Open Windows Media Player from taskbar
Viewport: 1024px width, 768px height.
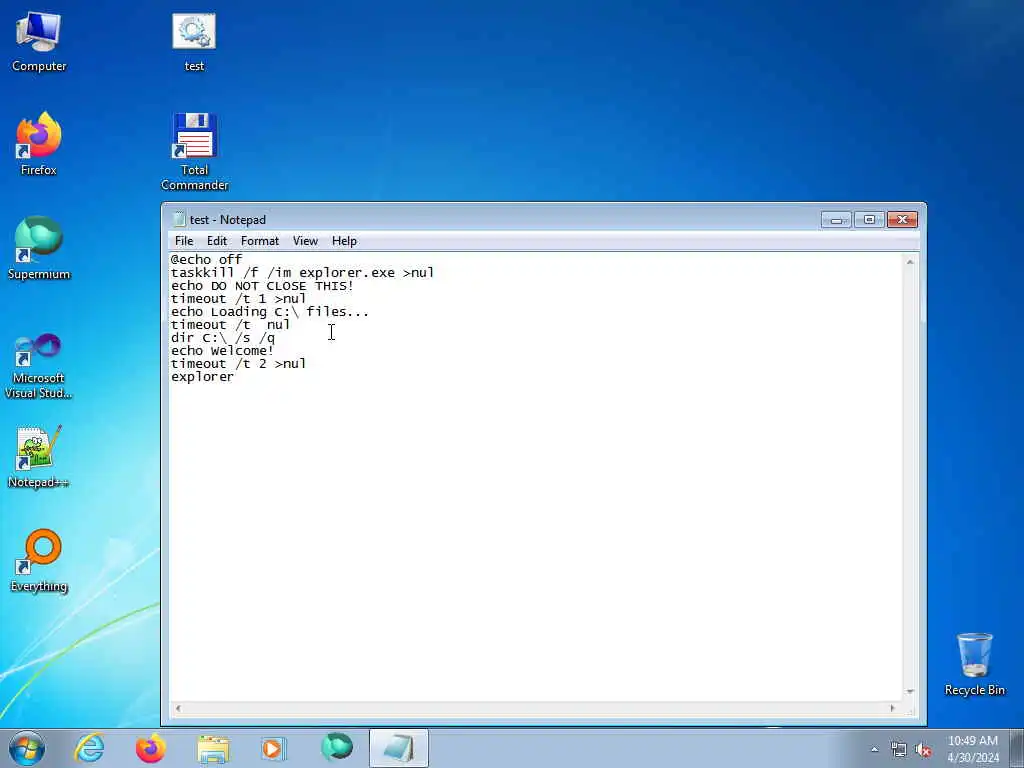(274, 748)
